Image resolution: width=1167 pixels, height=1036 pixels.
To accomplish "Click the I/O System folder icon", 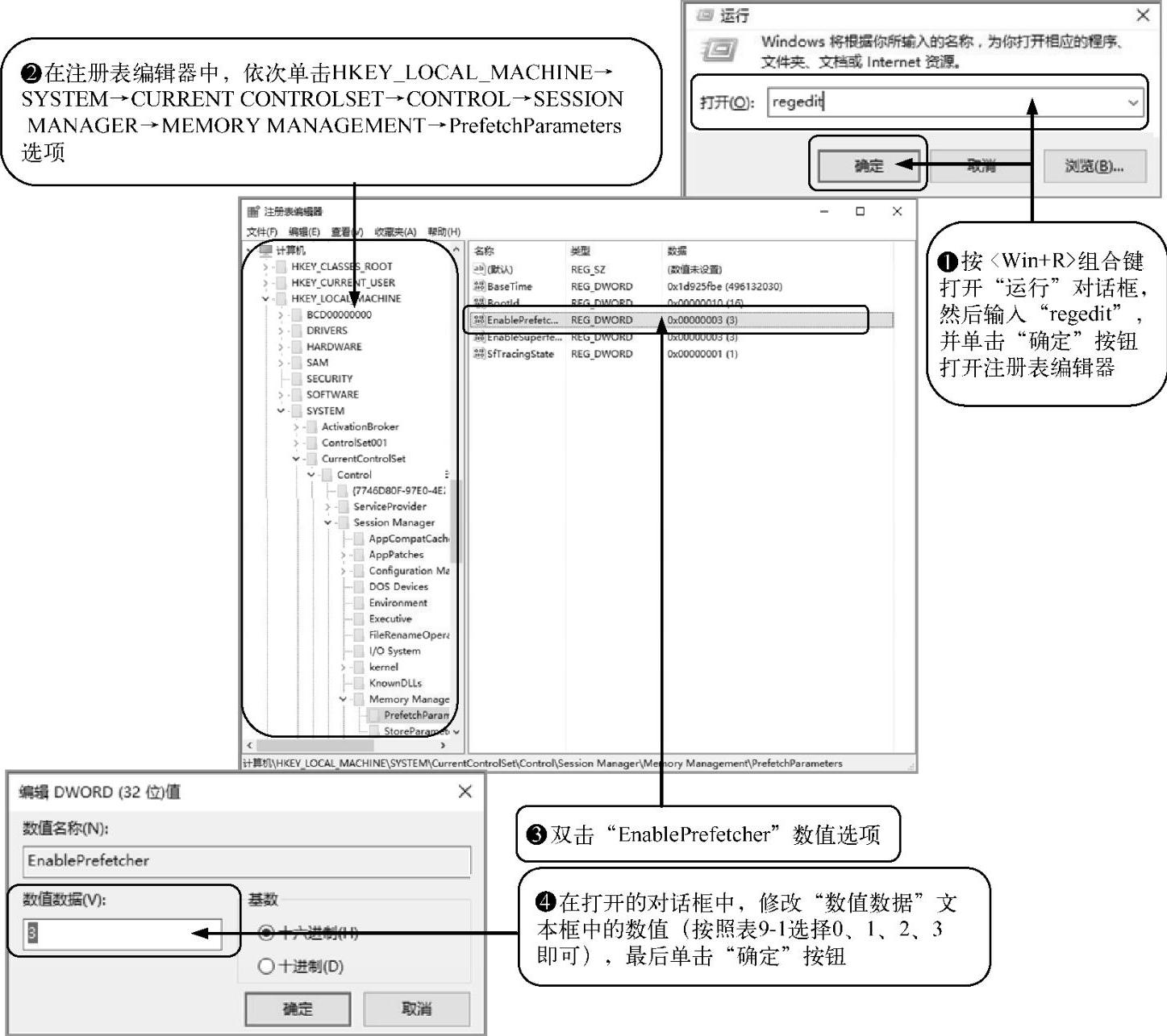I will pos(359,651).
